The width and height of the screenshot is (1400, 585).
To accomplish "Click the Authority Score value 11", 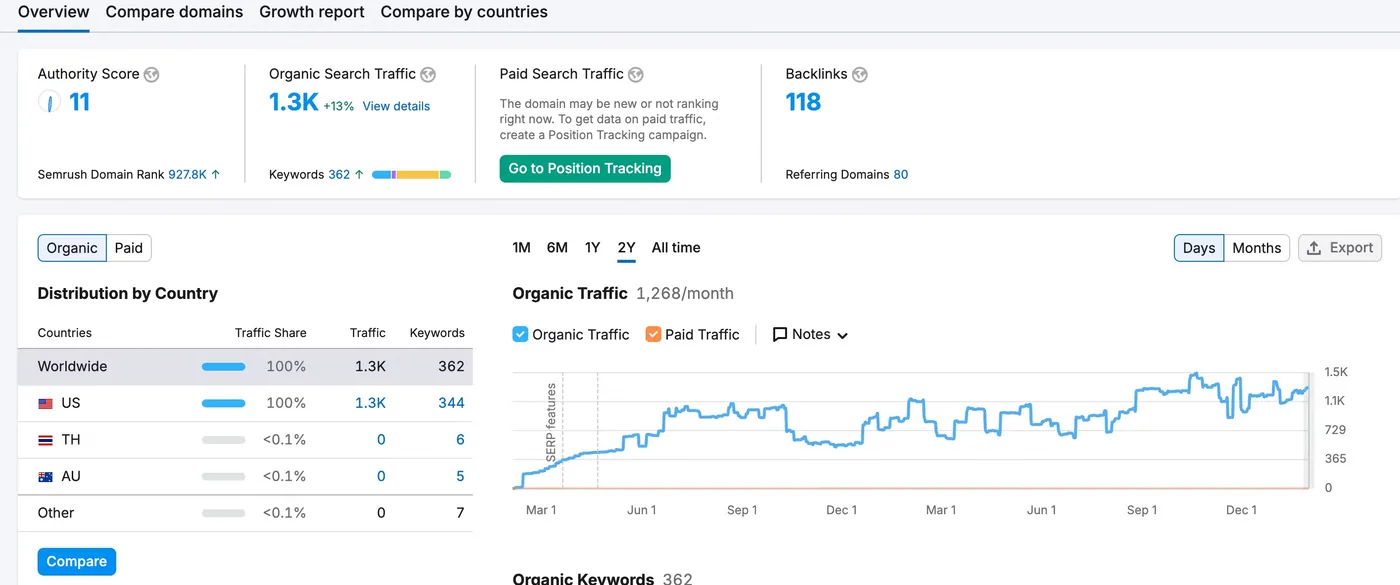I will tap(79, 102).
